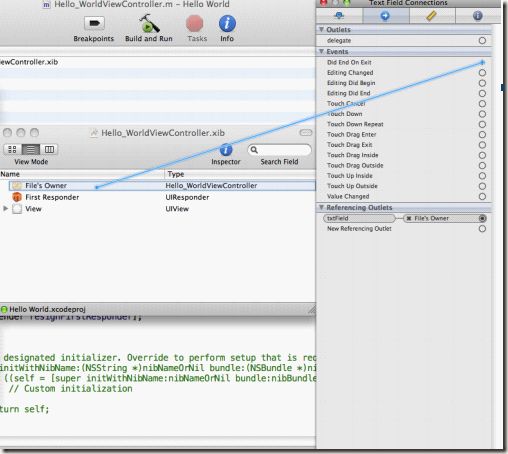Switch to column view mode
The height and width of the screenshot is (454, 508).
[x=49, y=149]
